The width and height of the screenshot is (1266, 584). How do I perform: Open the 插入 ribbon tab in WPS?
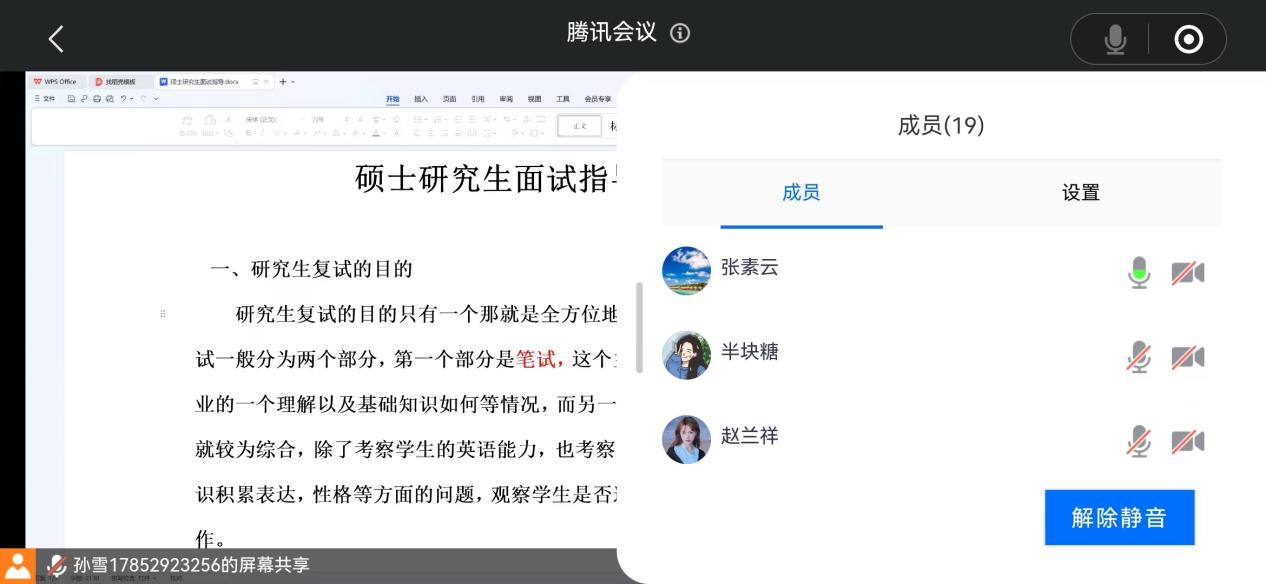pos(421,99)
